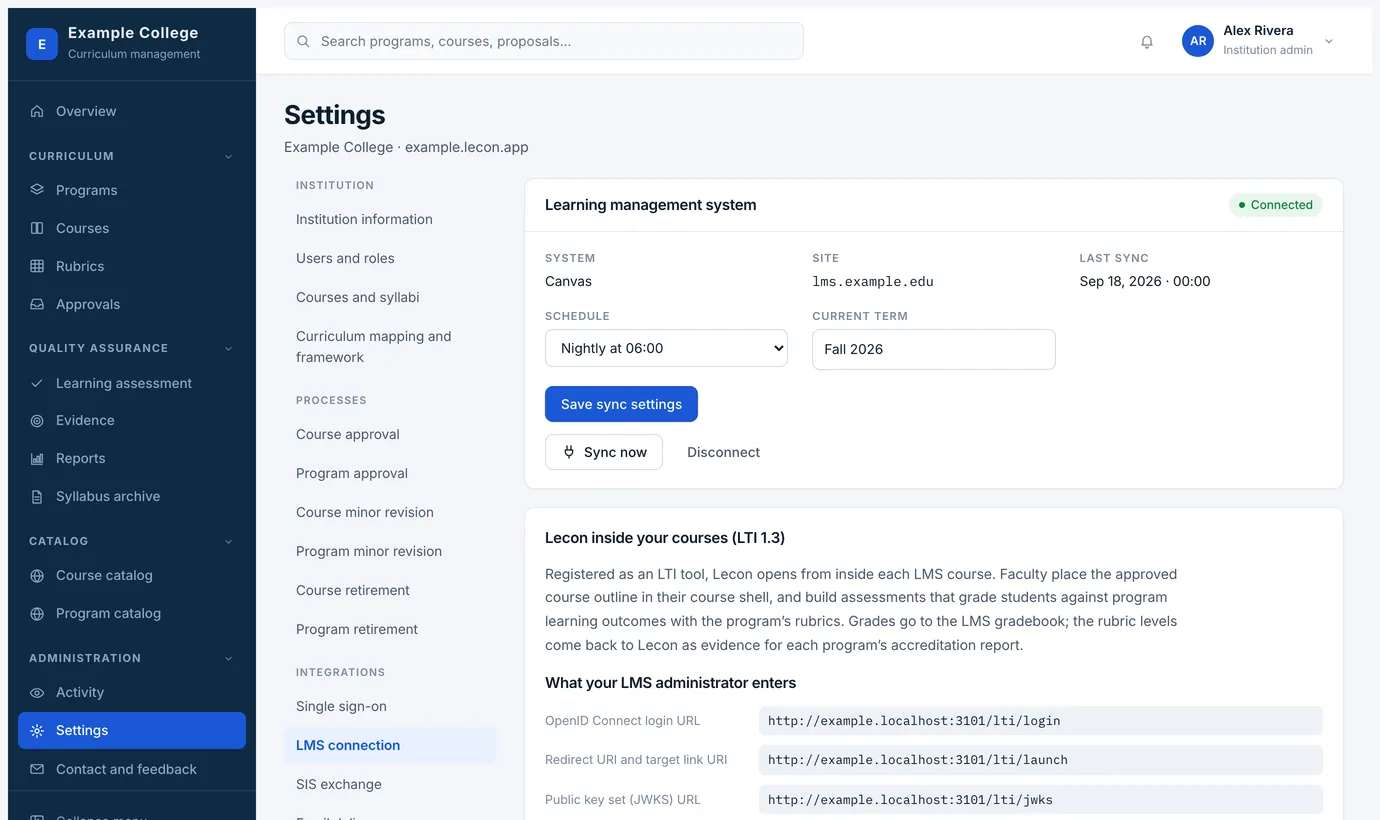1380x820 pixels.
Task: Open the Schedule dropdown Nightly at 06:00
Action: click(666, 348)
